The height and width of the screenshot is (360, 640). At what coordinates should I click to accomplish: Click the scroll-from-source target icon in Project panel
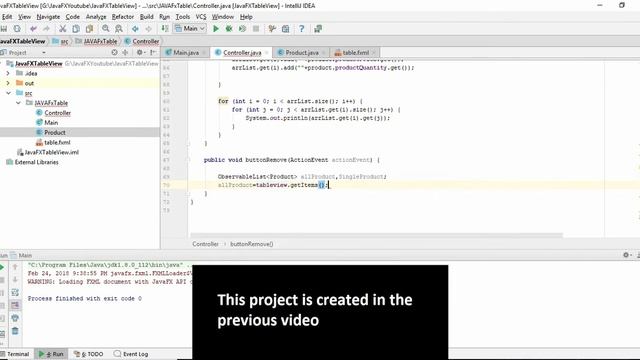(x=114, y=52)
